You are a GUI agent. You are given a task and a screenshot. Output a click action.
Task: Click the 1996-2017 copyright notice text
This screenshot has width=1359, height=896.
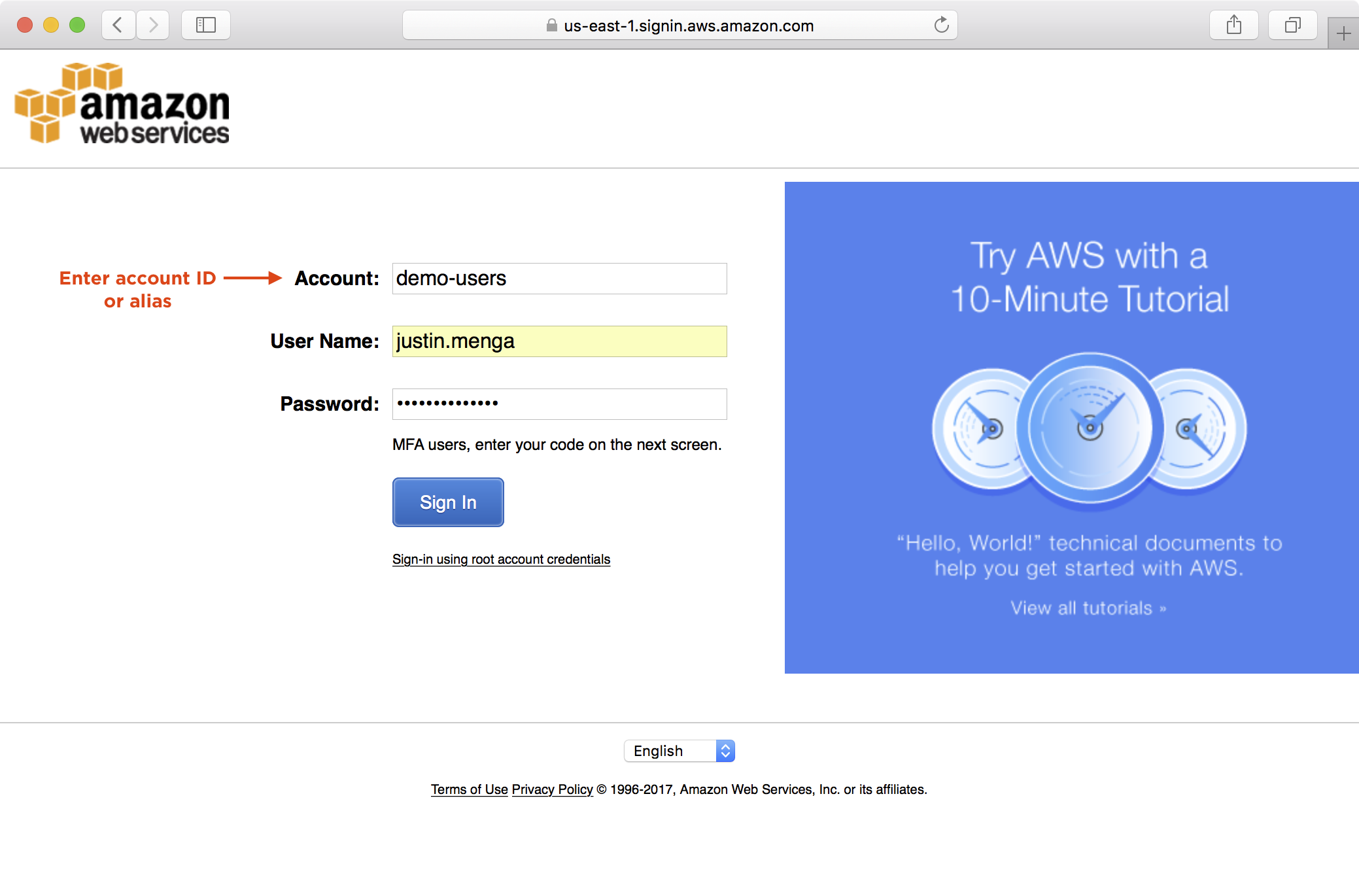click(762, 789)
